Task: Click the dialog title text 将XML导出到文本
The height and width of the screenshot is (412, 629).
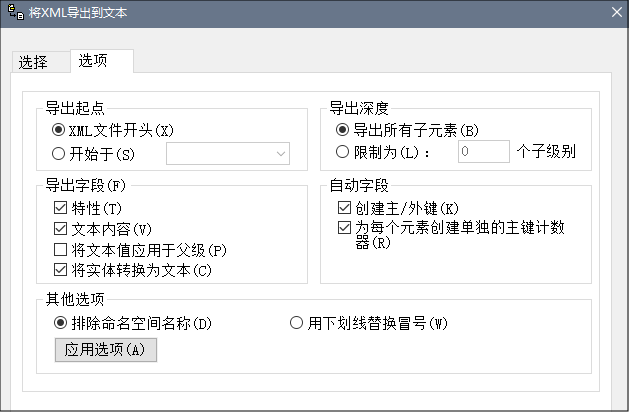Action: pos(81,14)
